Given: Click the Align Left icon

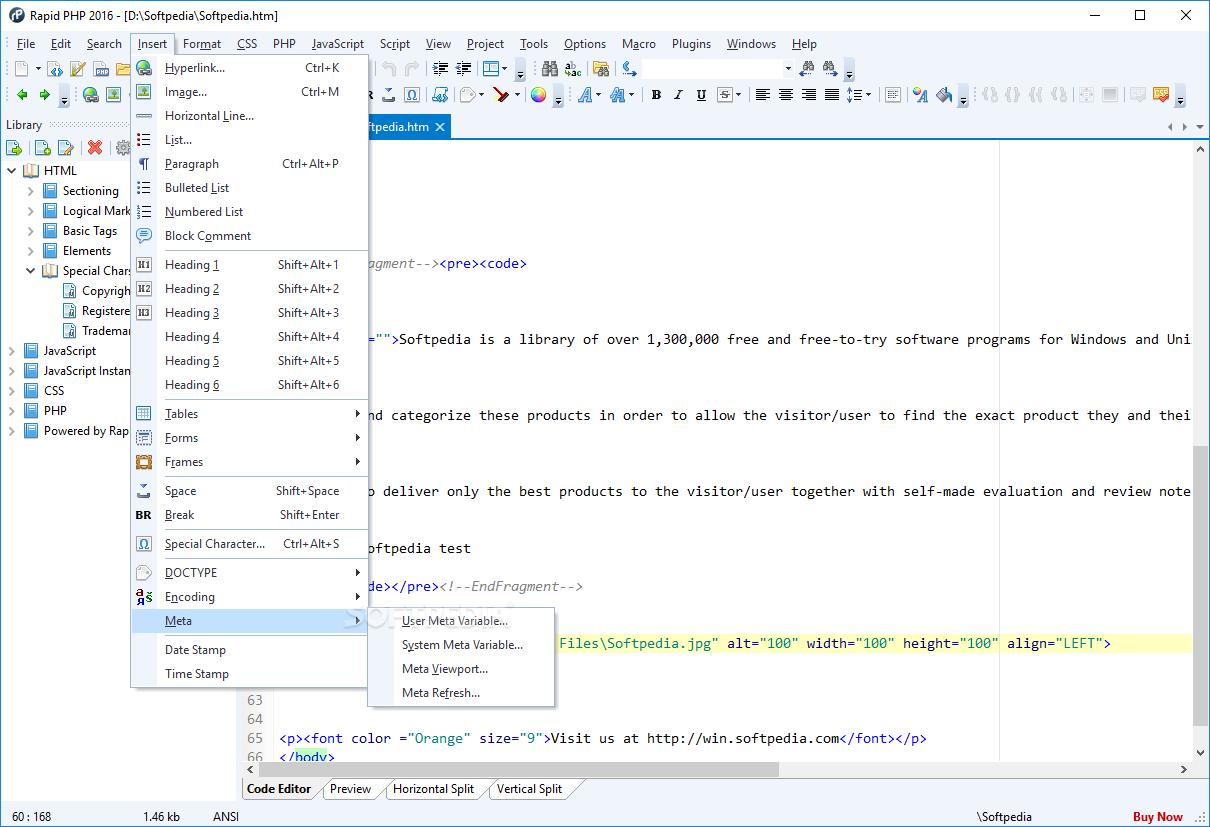Looking at the screenshot, I should point(763,95).
